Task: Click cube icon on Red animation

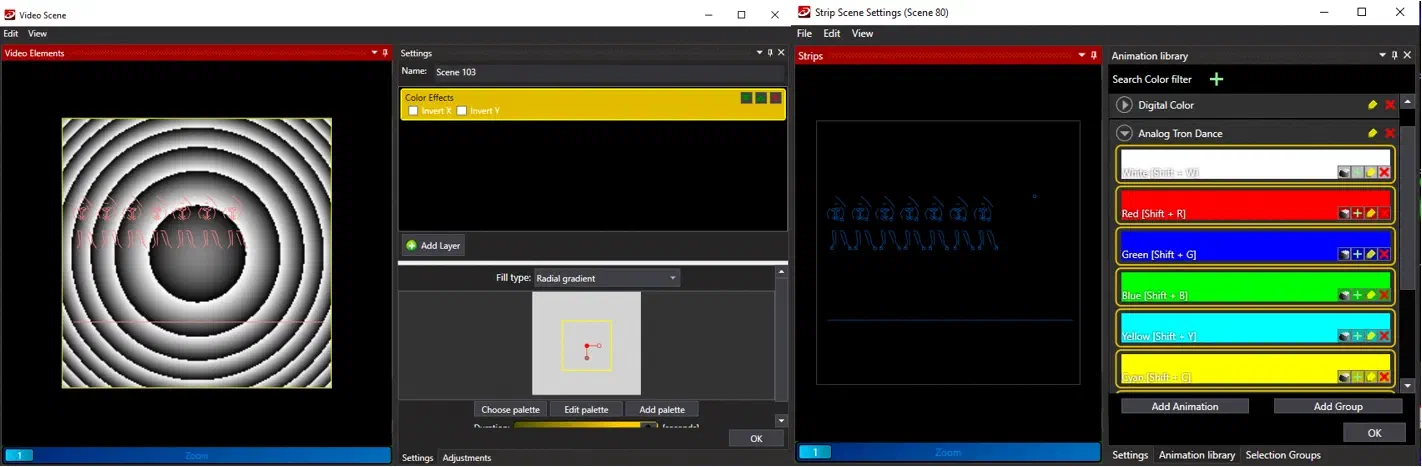Action: pos(1344,213)
